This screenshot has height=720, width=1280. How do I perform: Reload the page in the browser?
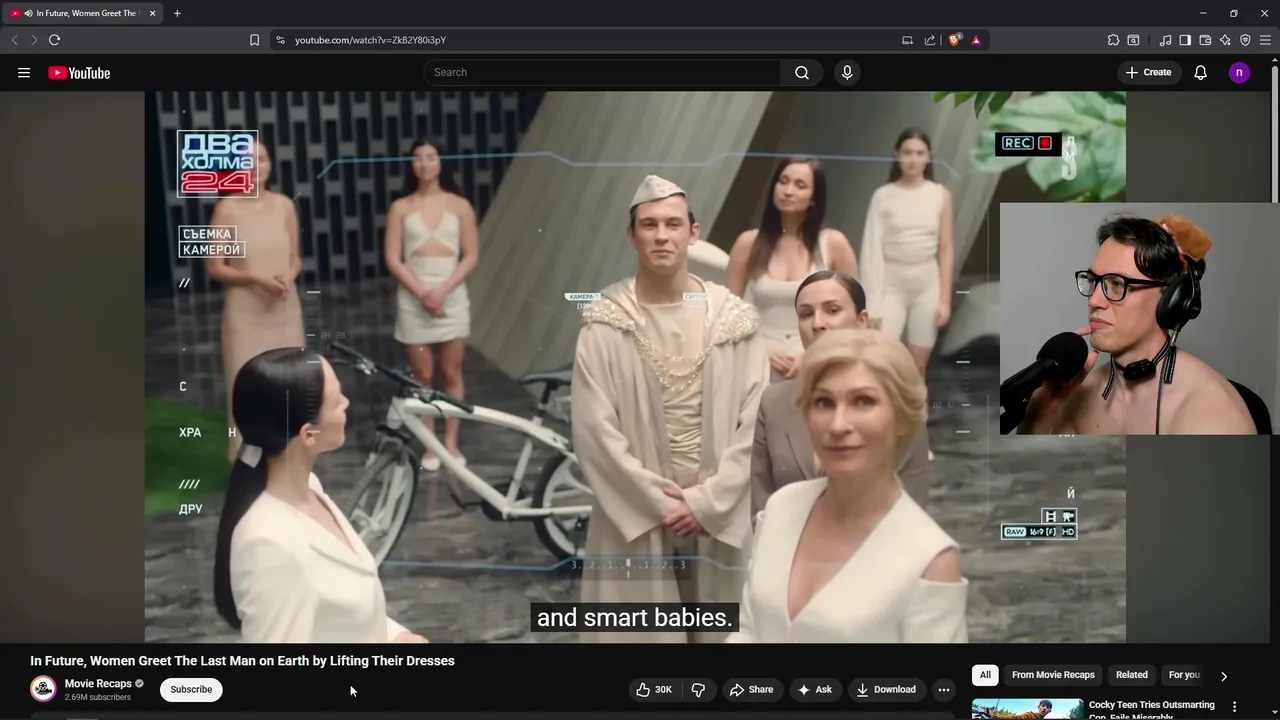pos(54,40)
